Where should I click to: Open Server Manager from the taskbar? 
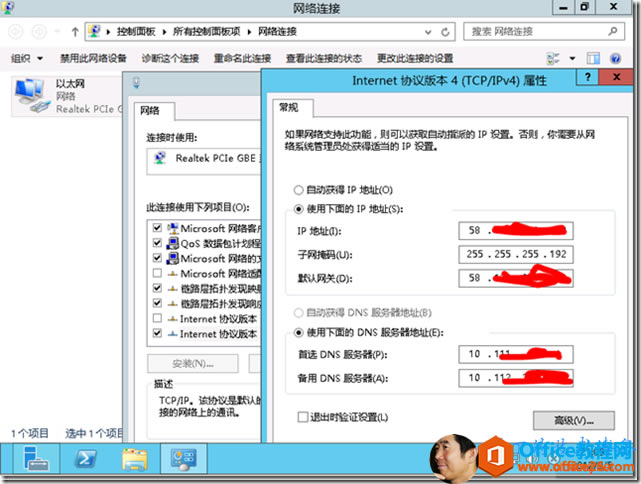point(36,459)
